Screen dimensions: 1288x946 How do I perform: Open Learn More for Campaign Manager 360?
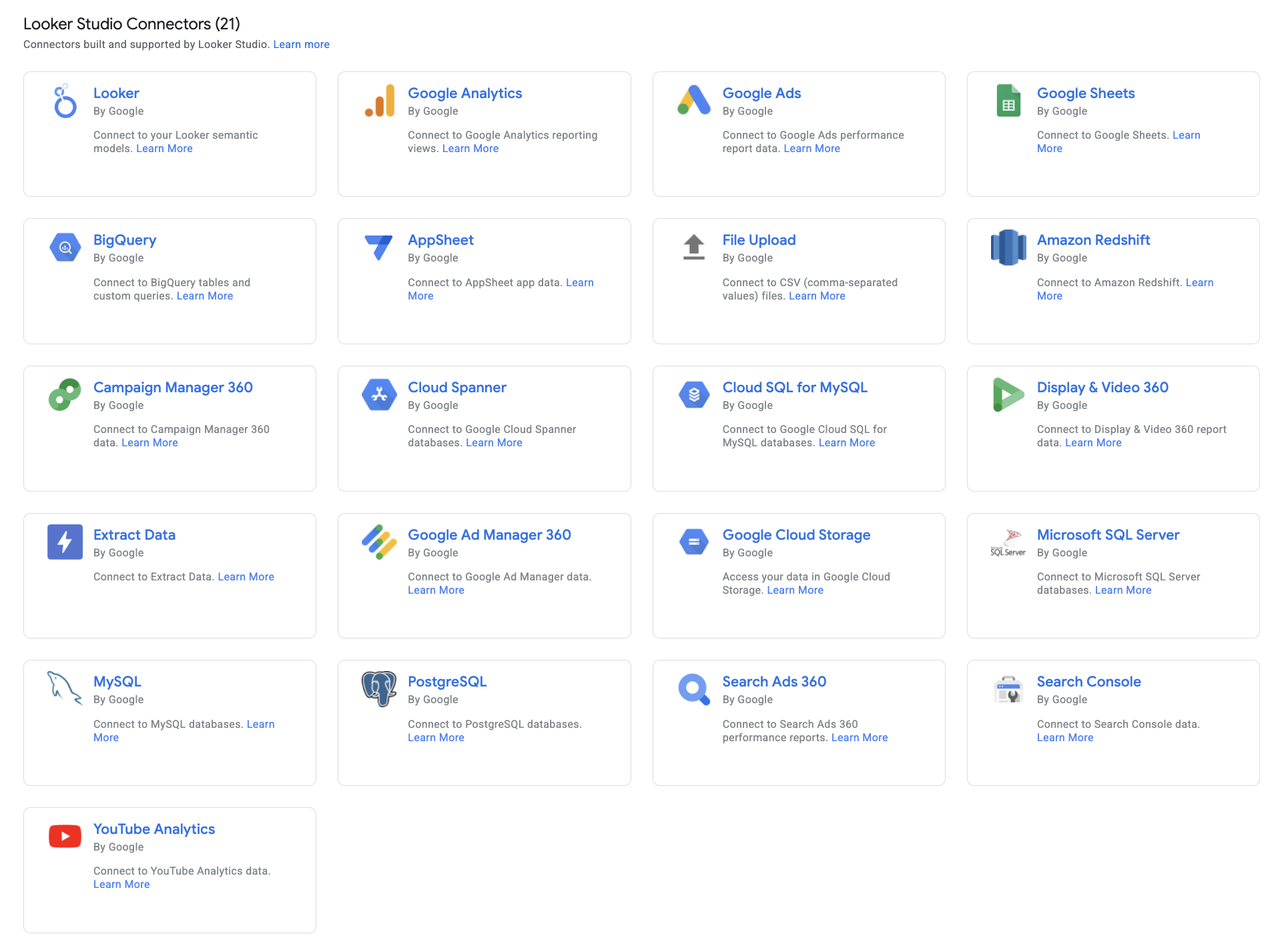tap(149, 442)
